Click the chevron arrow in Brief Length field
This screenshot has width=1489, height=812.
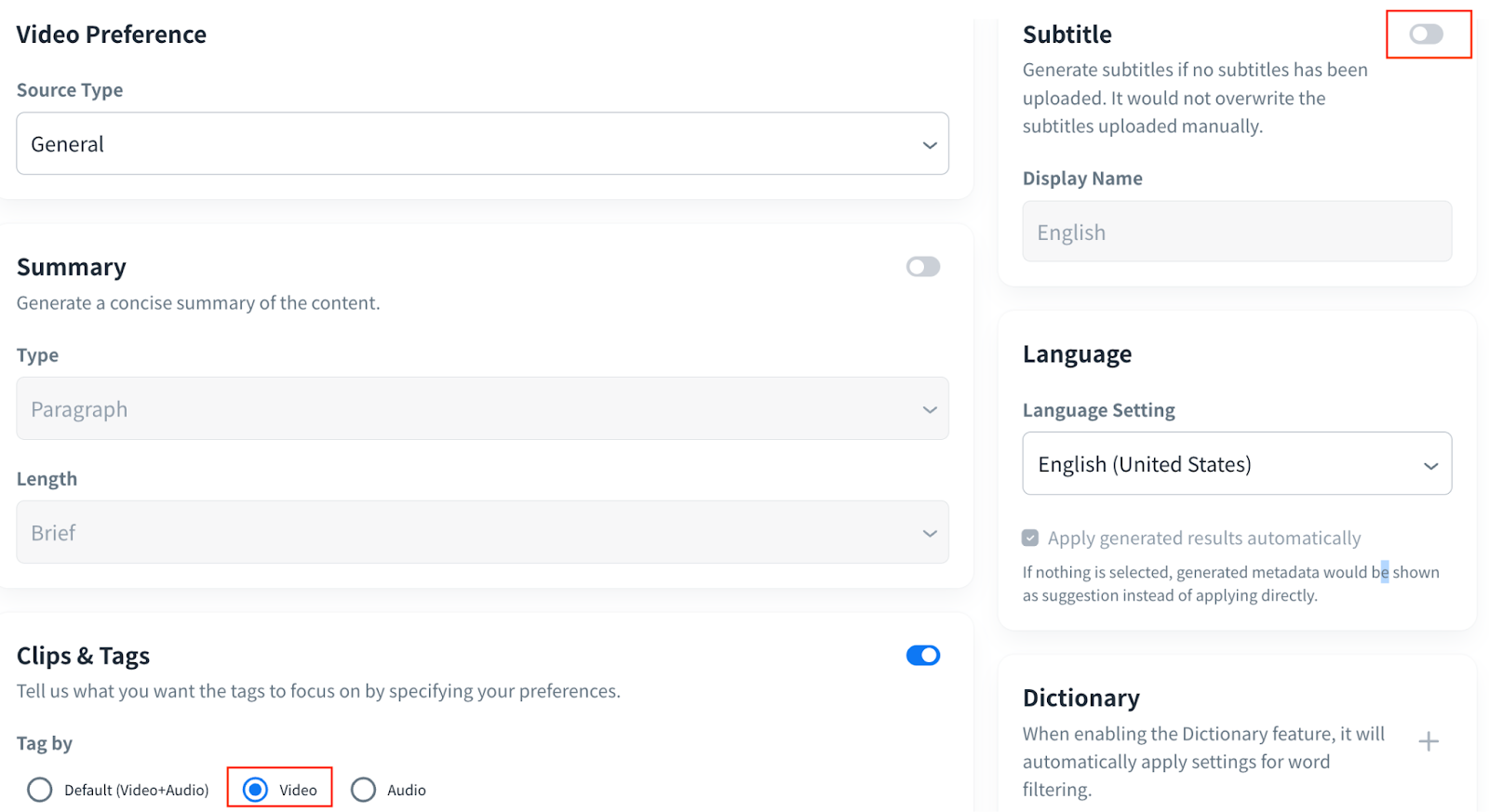(929, 534)
